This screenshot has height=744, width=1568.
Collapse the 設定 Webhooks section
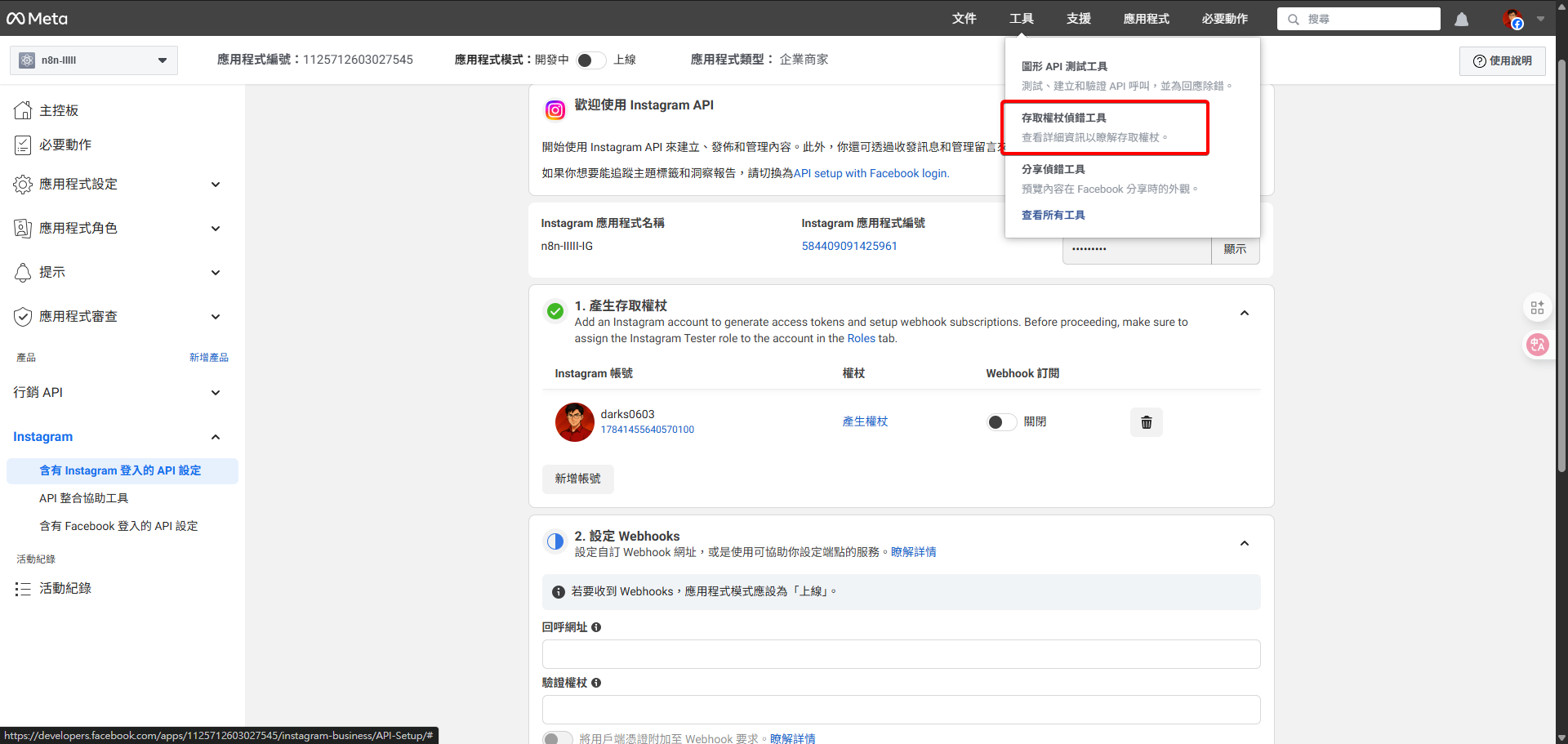1244,543
